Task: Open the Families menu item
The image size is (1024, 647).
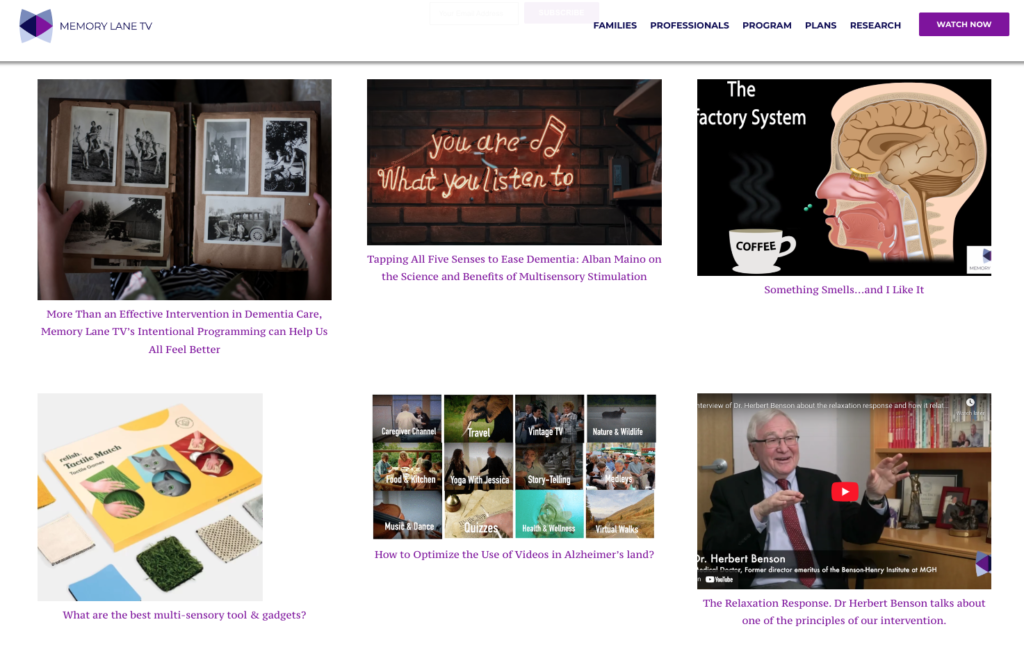Action: (x=615, y=25)
